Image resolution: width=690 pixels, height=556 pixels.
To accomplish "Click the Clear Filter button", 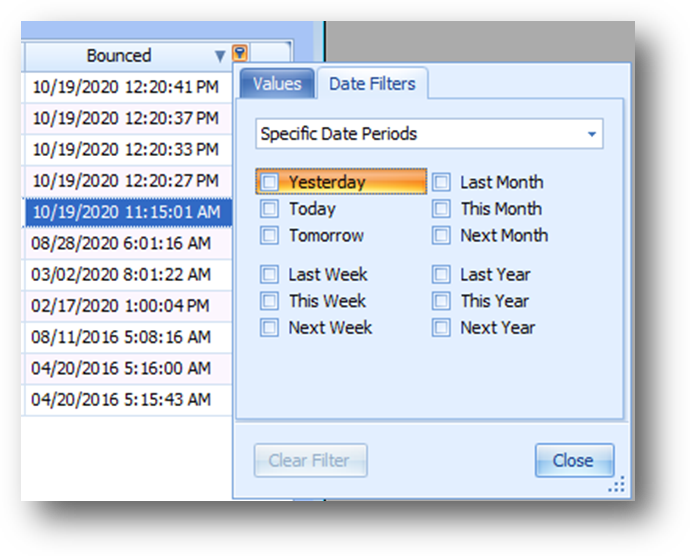I will [311, 460].
